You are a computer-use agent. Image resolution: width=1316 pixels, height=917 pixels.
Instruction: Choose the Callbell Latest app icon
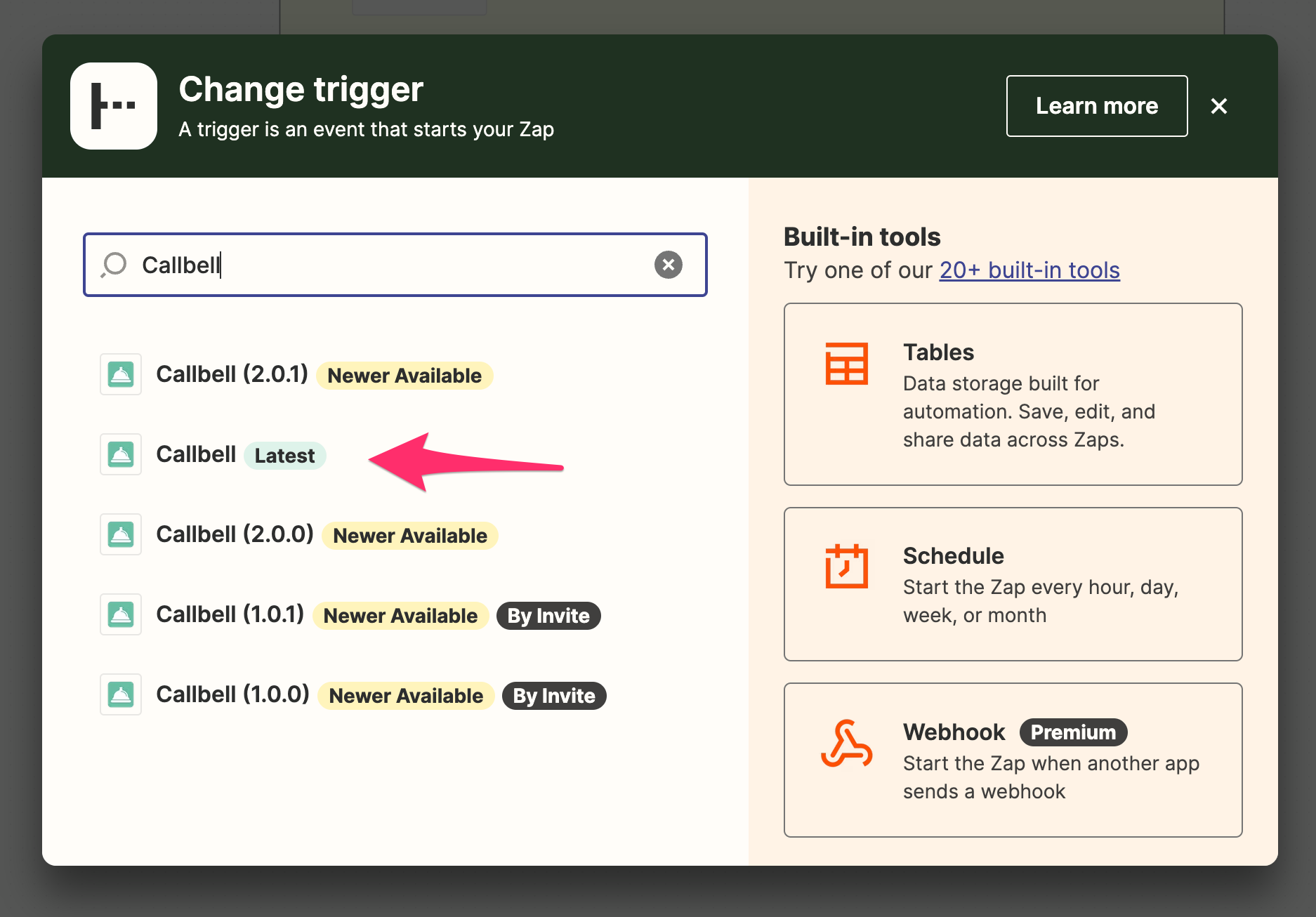(x=121, y=454)
